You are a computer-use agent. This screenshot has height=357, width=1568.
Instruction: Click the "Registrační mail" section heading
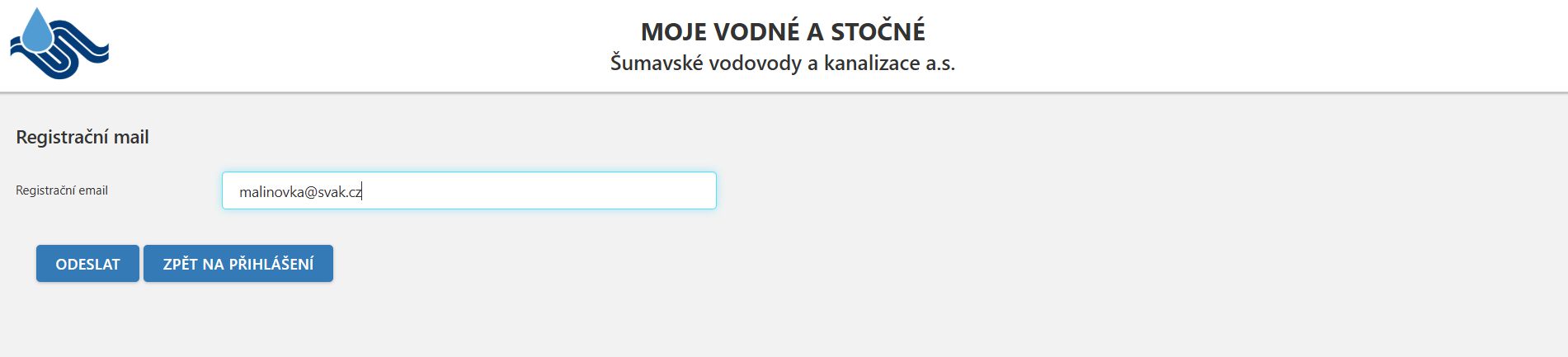pyautogui.click(x=82, y=137)
